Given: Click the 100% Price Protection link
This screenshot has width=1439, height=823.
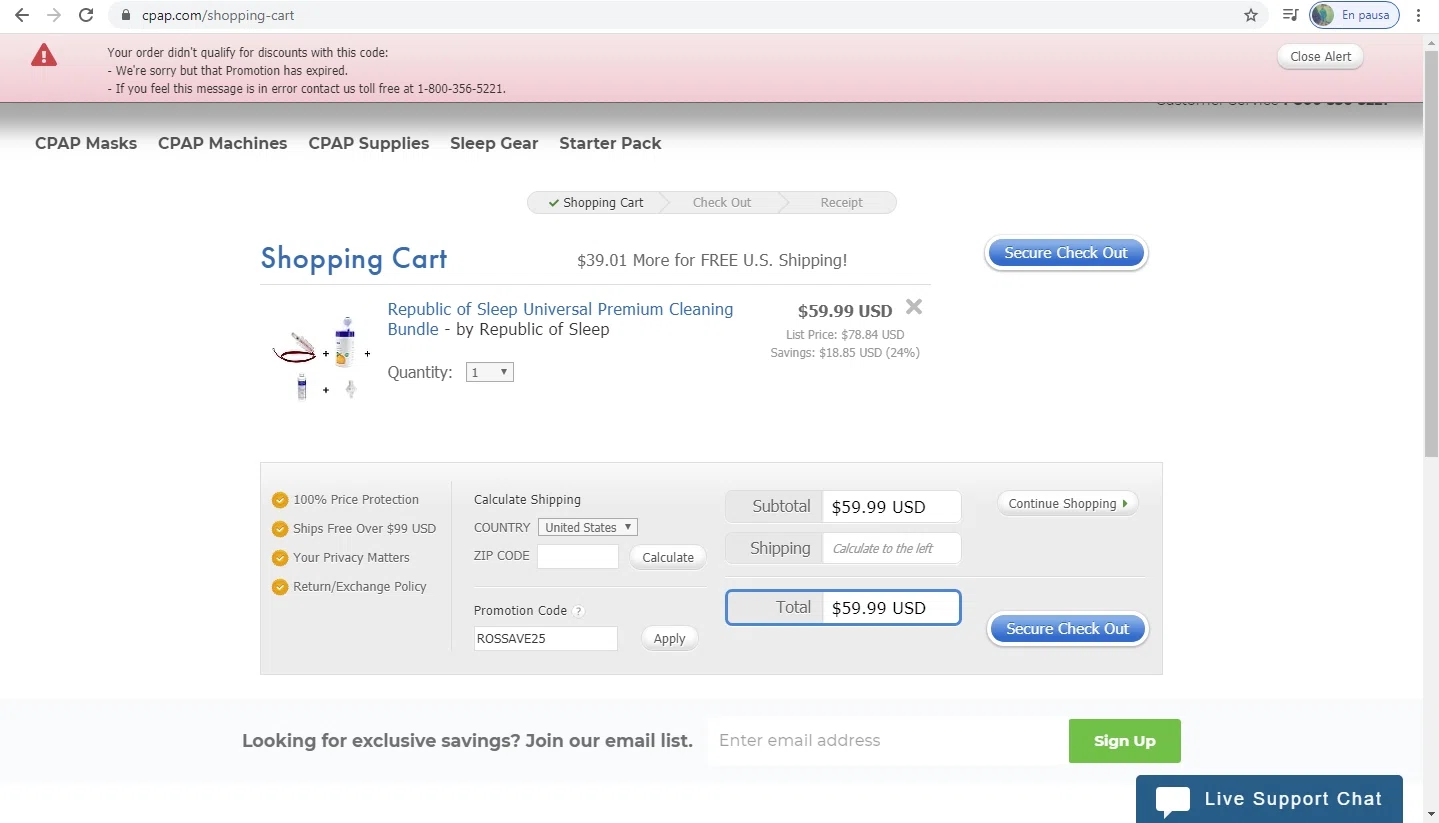Looking at the screenshot, I should (x=356, y=500).
